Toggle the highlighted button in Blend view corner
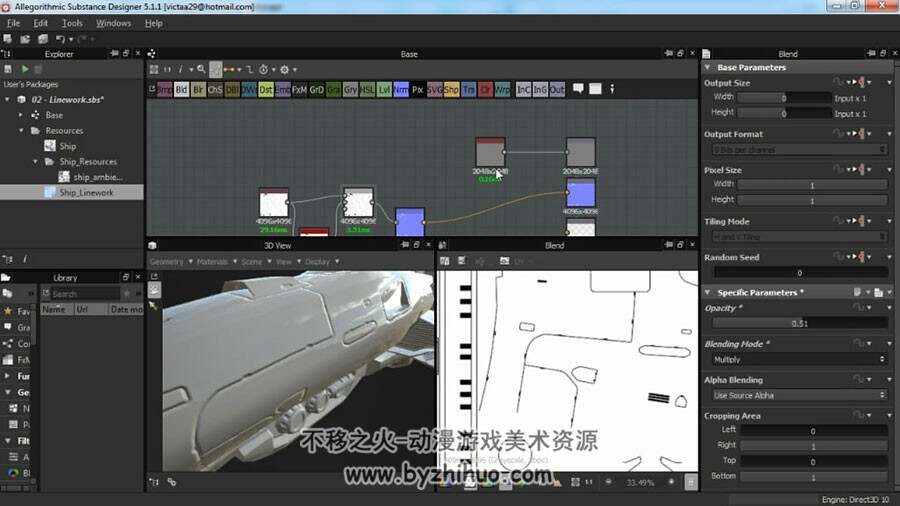Image resolution: width=900 pixels, height=506 pixels. tap(690, 482)
